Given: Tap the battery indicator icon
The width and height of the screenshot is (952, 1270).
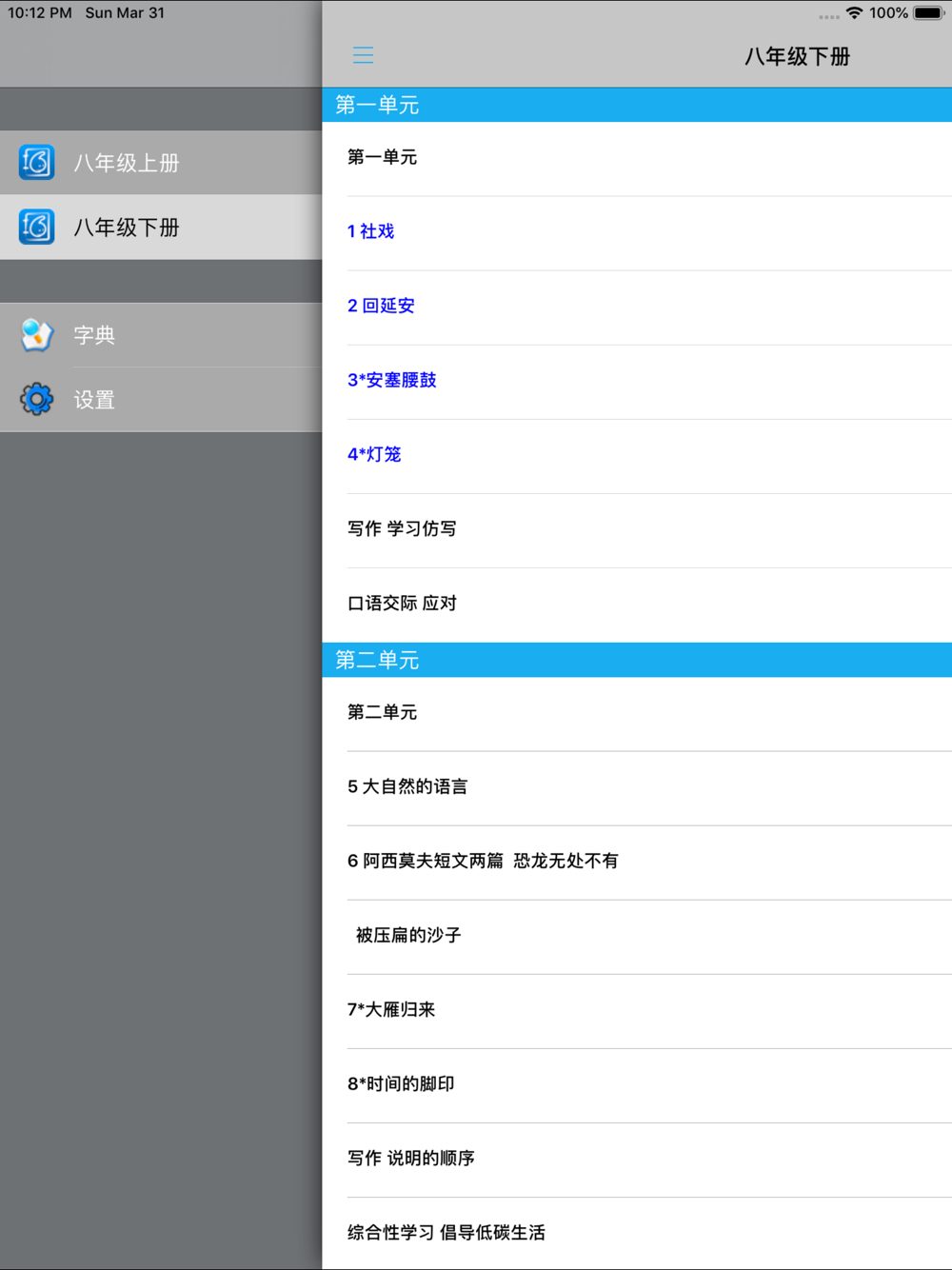Looking at the screenshot, I should pos(929,13).
